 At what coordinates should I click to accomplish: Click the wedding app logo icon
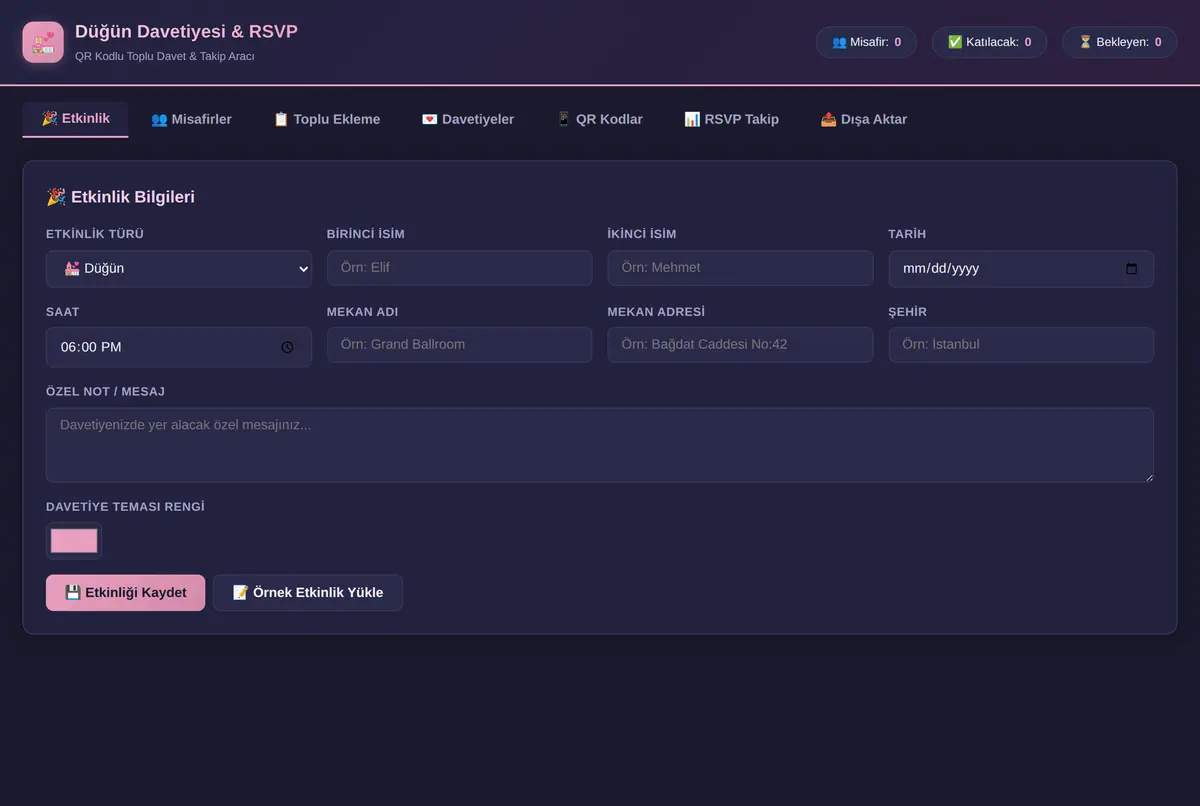pos(43,43)
